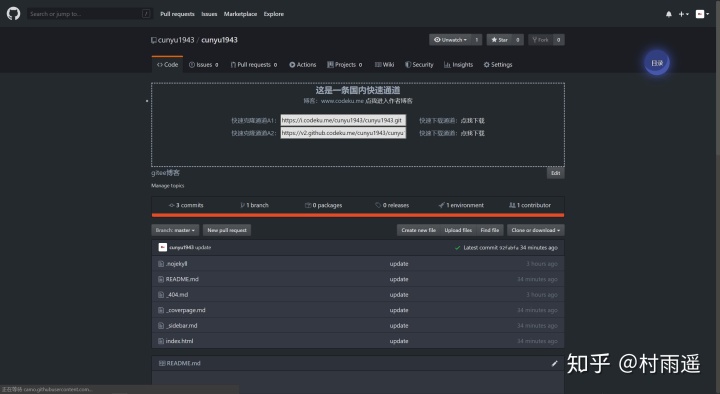Go to Issues in top navigation

click(x=209, y=14)
